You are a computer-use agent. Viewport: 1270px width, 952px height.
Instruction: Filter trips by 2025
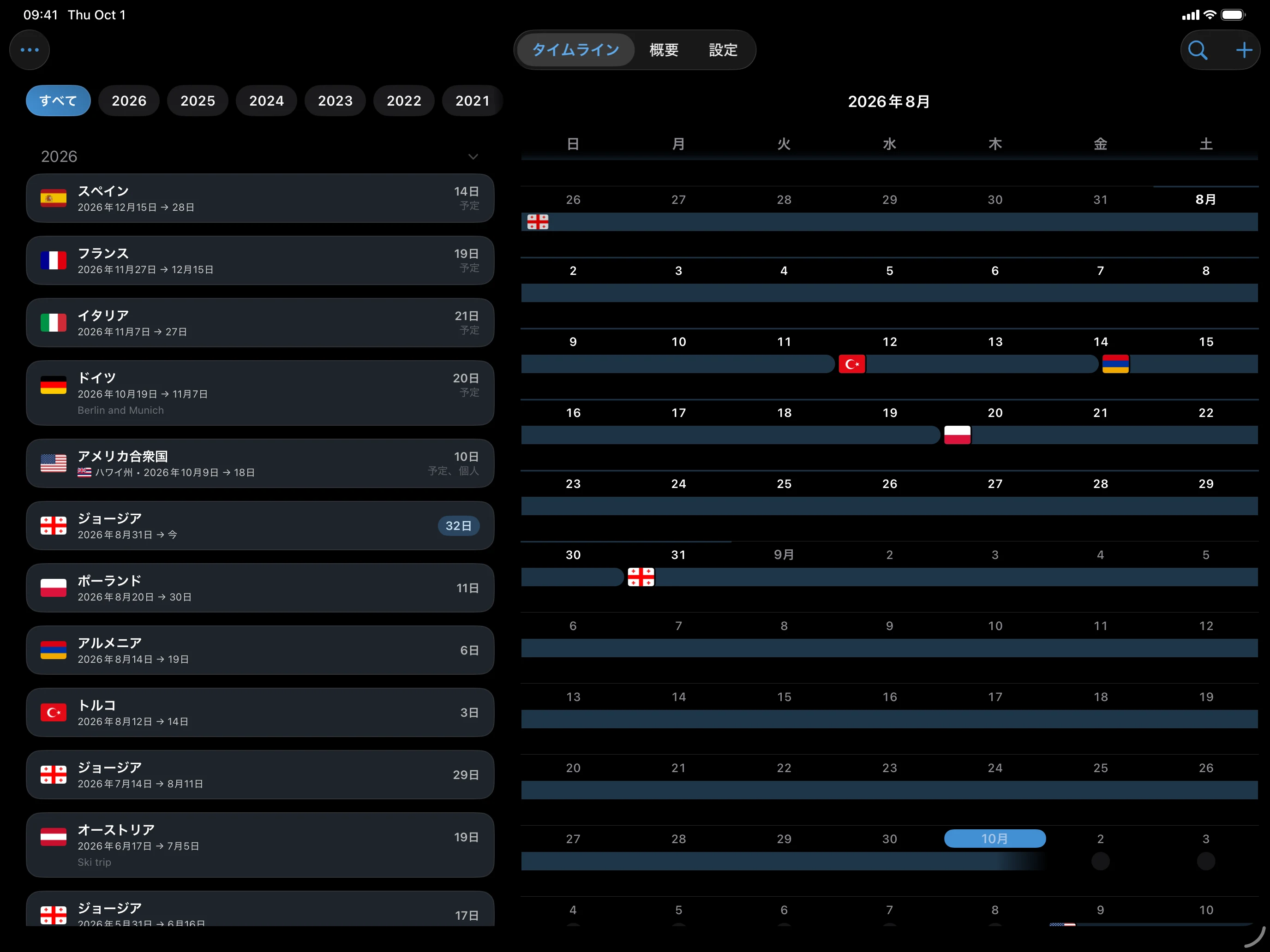pos(198,101)
